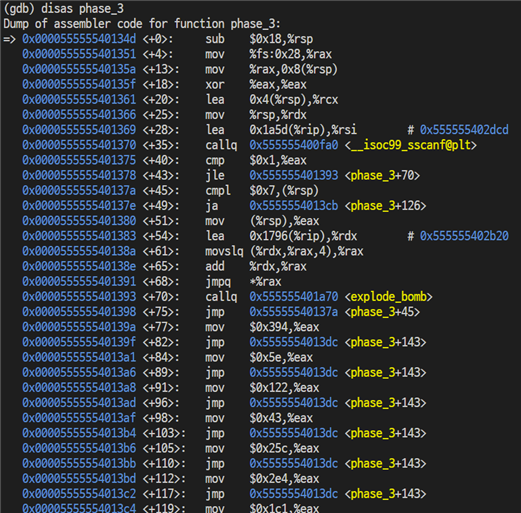Click address 0x00005555554013af

(79, 418)
